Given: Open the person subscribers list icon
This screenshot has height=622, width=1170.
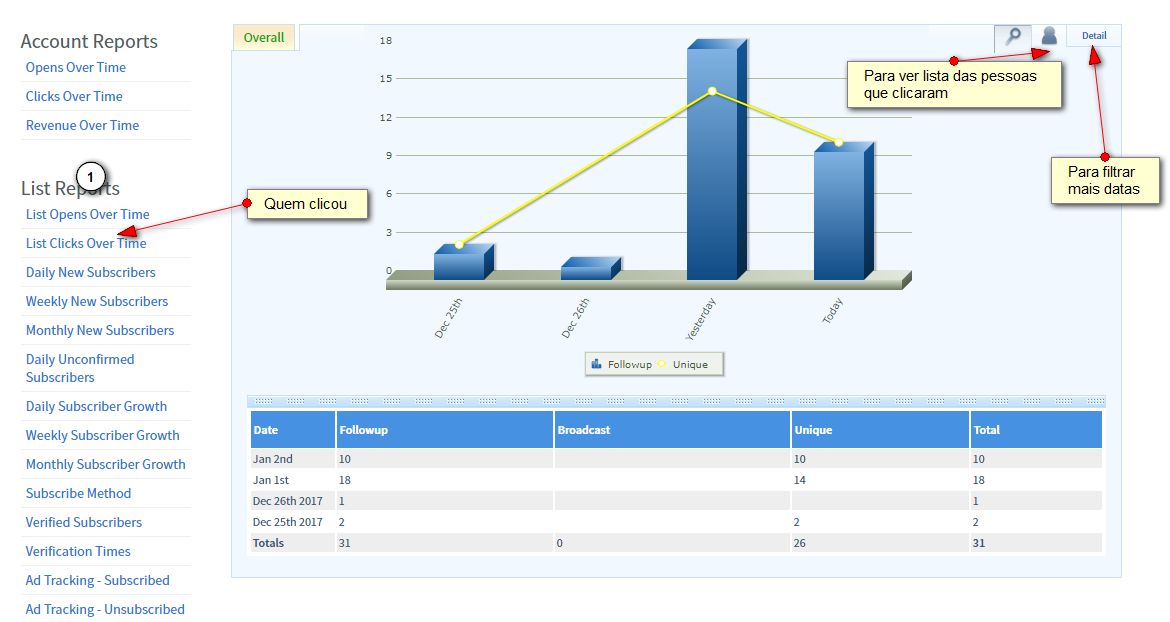Looking at the screenshot, I should pos(1048,36).
